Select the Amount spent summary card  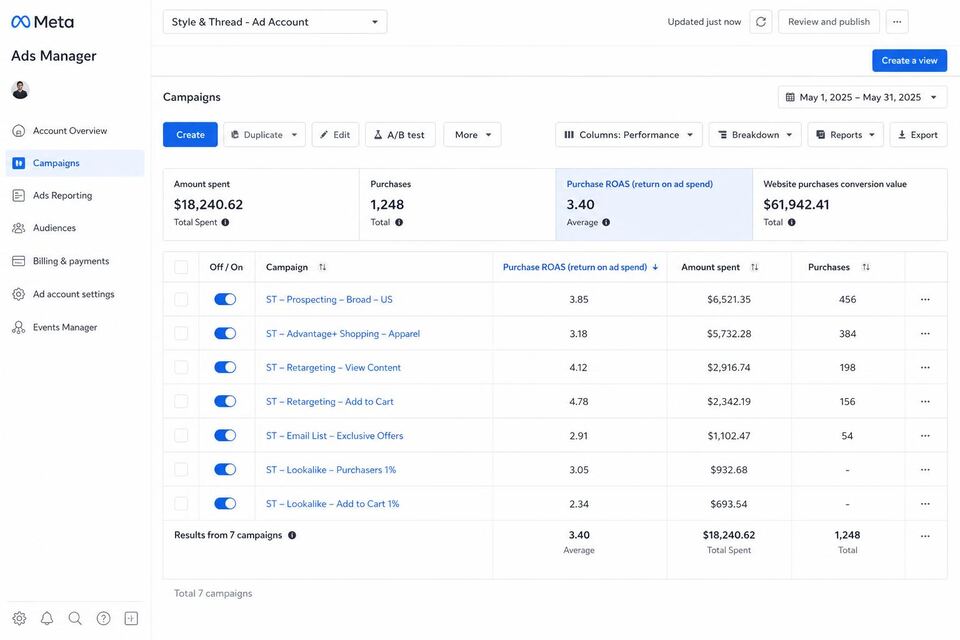(261, 205)
